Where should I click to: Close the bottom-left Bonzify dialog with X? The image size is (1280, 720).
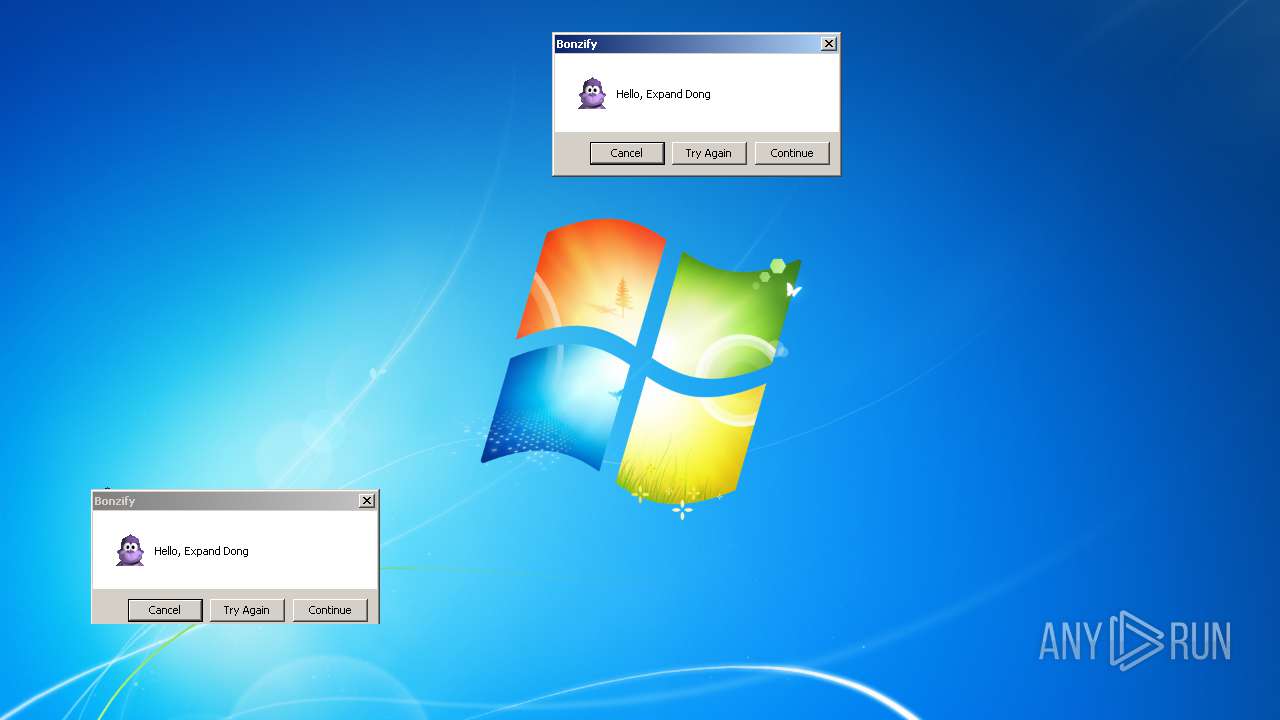click(366, 501)
